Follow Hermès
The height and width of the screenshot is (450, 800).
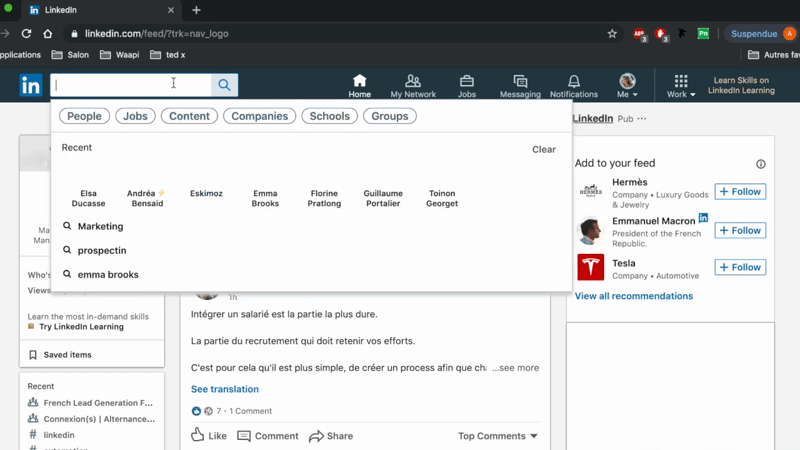point(740,191)
